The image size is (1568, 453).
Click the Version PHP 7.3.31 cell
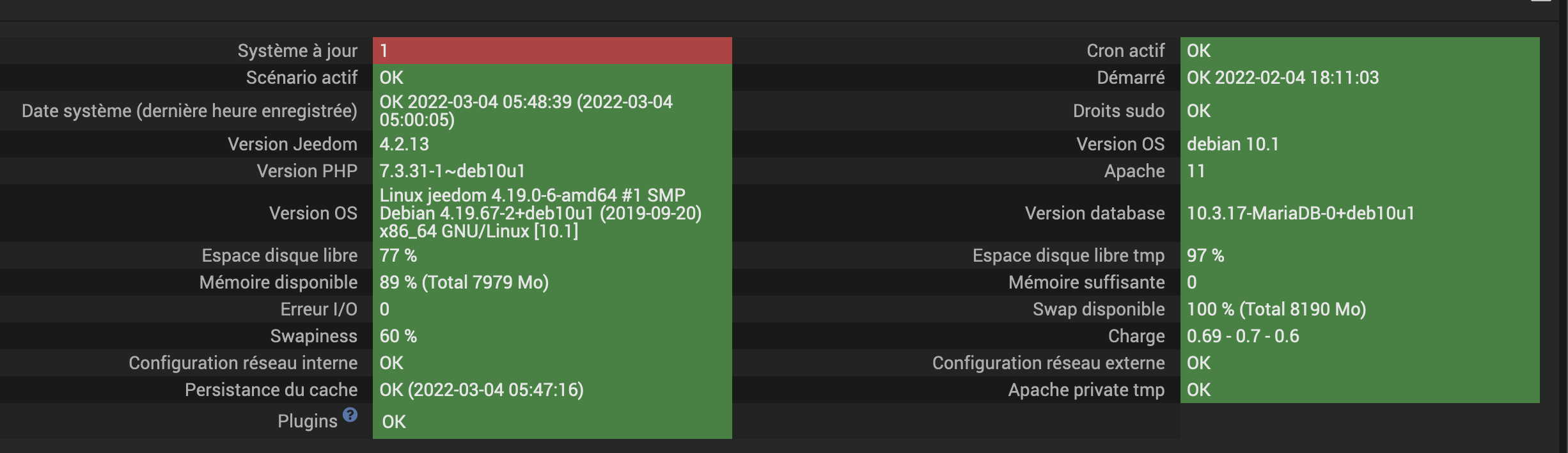click(x=553, y=171)
